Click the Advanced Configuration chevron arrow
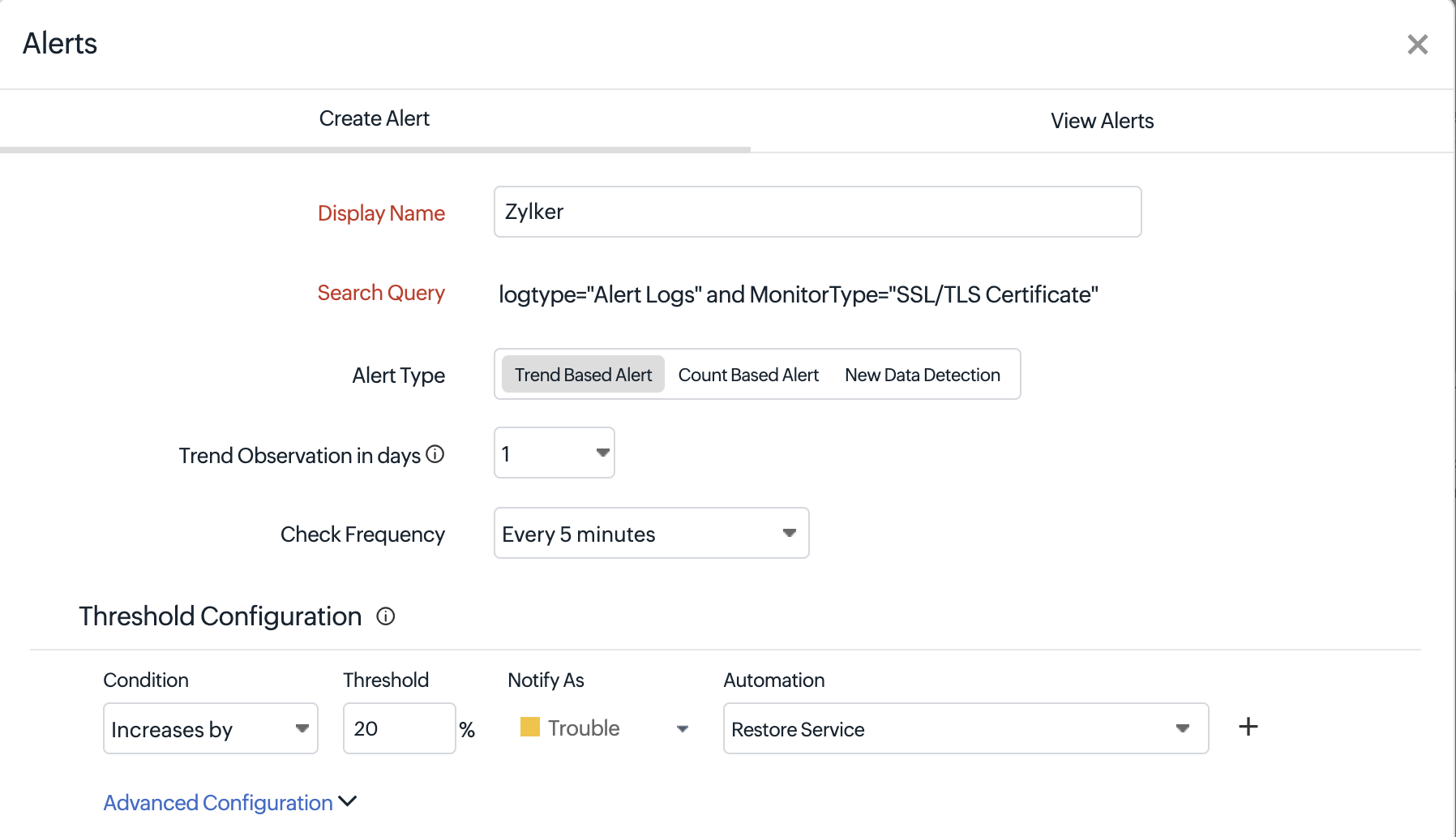Image resolution: width=1456 pixels, height=837 pixels. [348, 801]
